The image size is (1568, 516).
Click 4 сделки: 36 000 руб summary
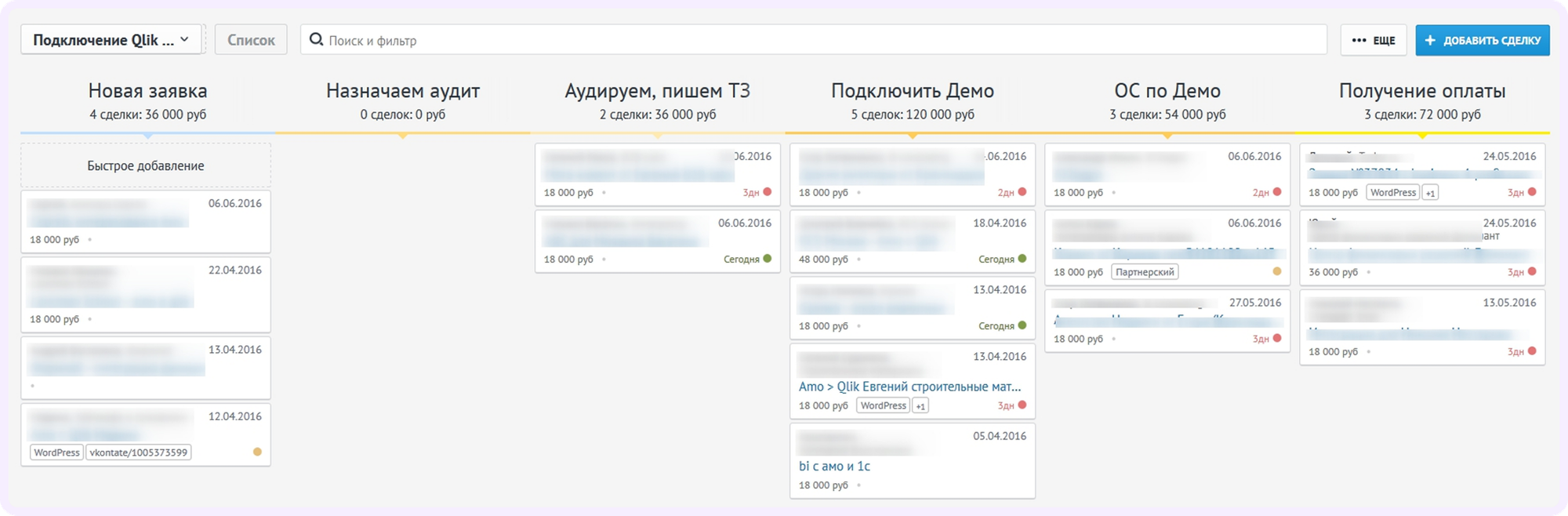[x=147, y=114]
